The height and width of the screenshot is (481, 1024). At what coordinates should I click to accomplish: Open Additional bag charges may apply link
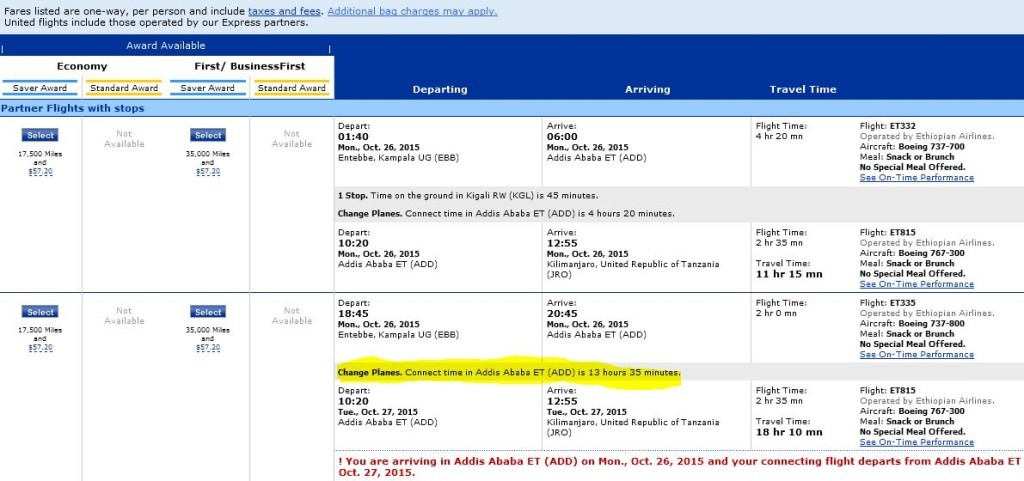pos(412,11)
